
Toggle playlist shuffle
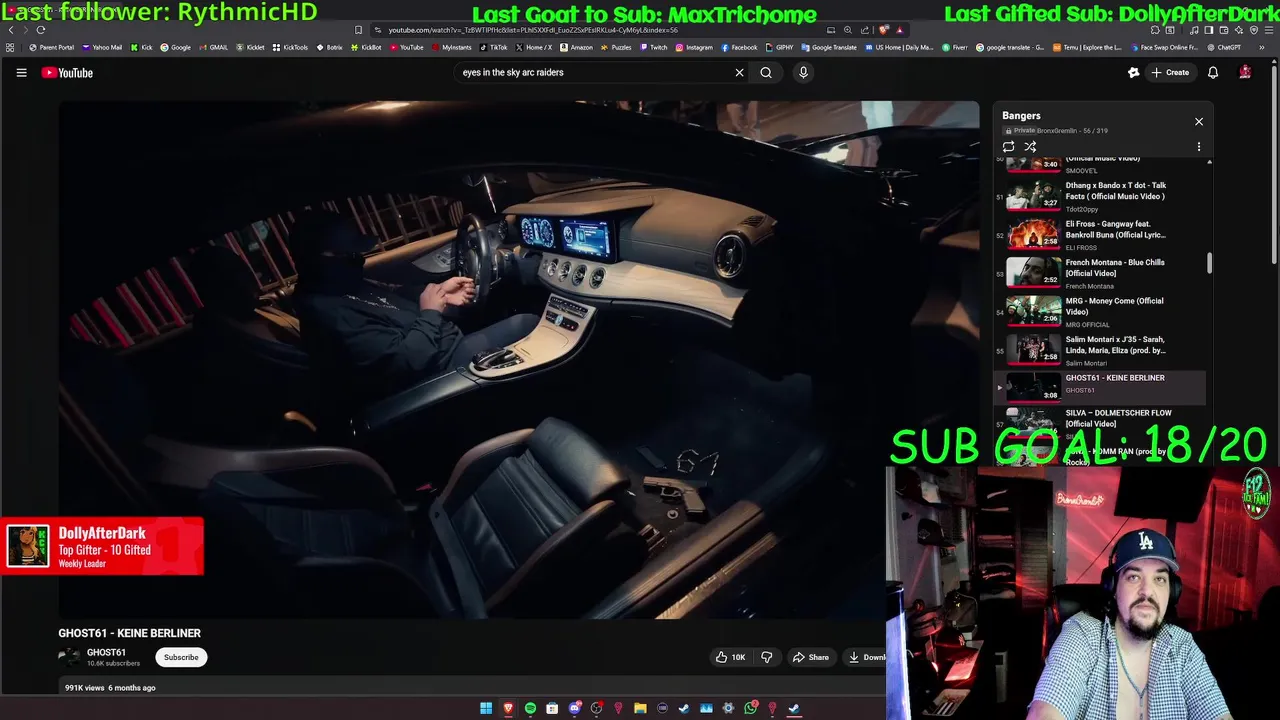pyautogui.click(x=1030, y=147)
